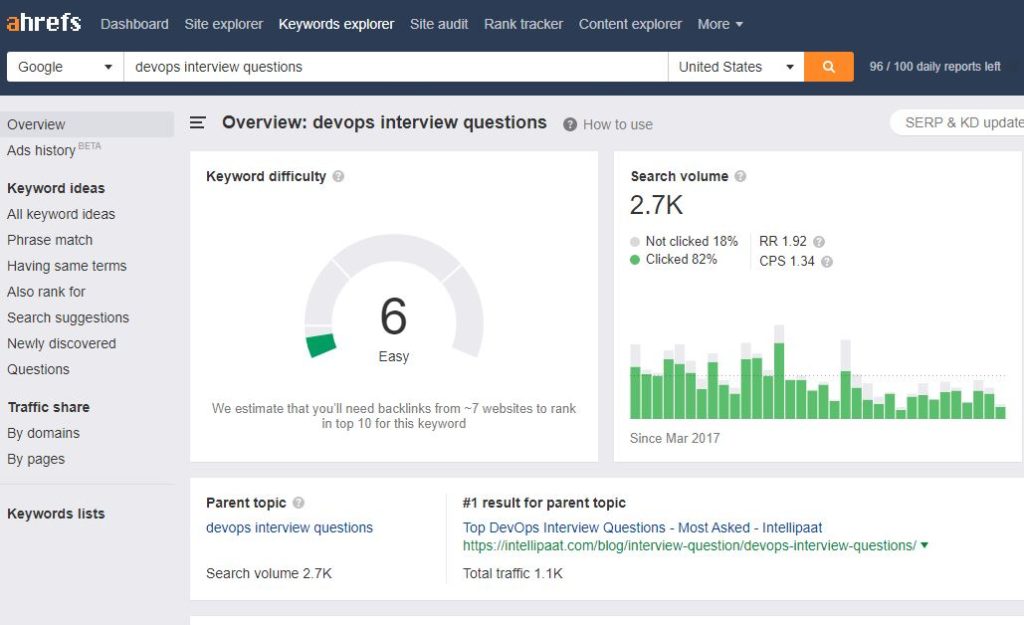Select Phrase match
This screenshot has height=625, width=1024.
pos(50,240)
